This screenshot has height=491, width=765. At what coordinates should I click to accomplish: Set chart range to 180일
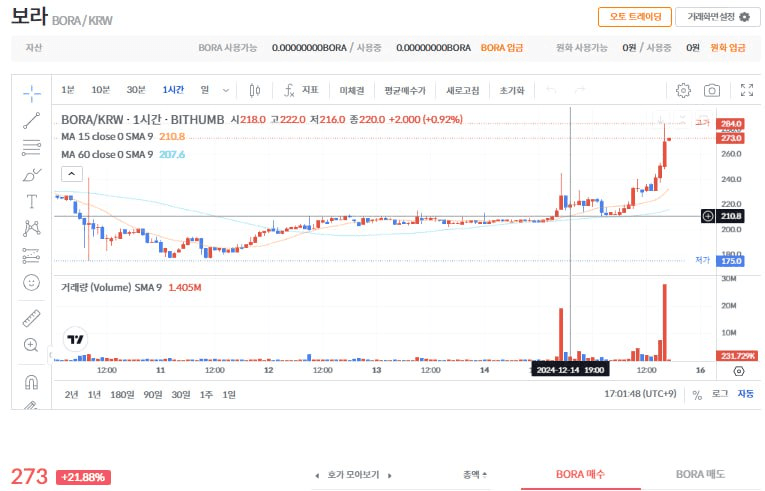coord(122,394)
